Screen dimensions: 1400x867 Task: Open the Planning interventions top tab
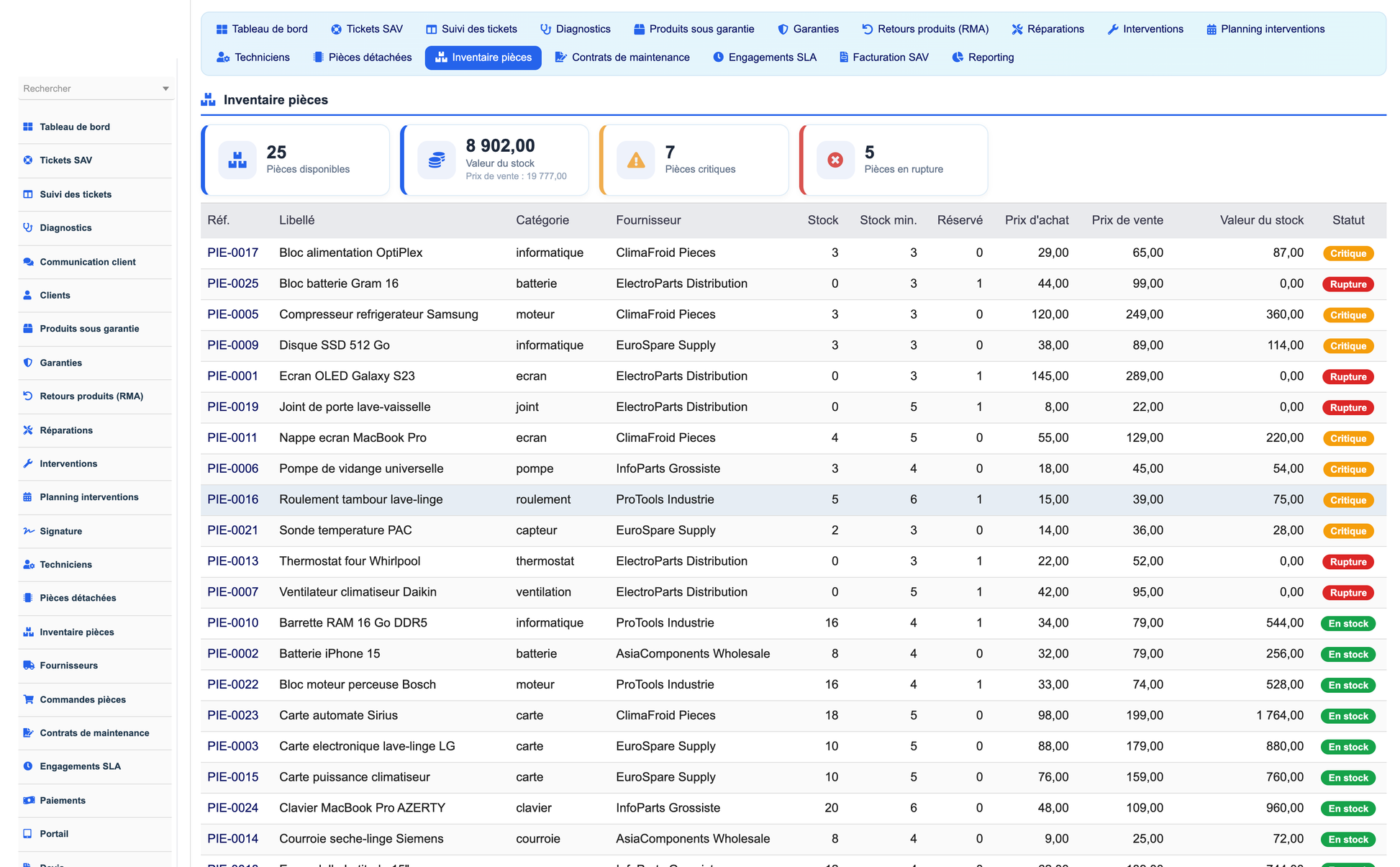pos(1265,29)
